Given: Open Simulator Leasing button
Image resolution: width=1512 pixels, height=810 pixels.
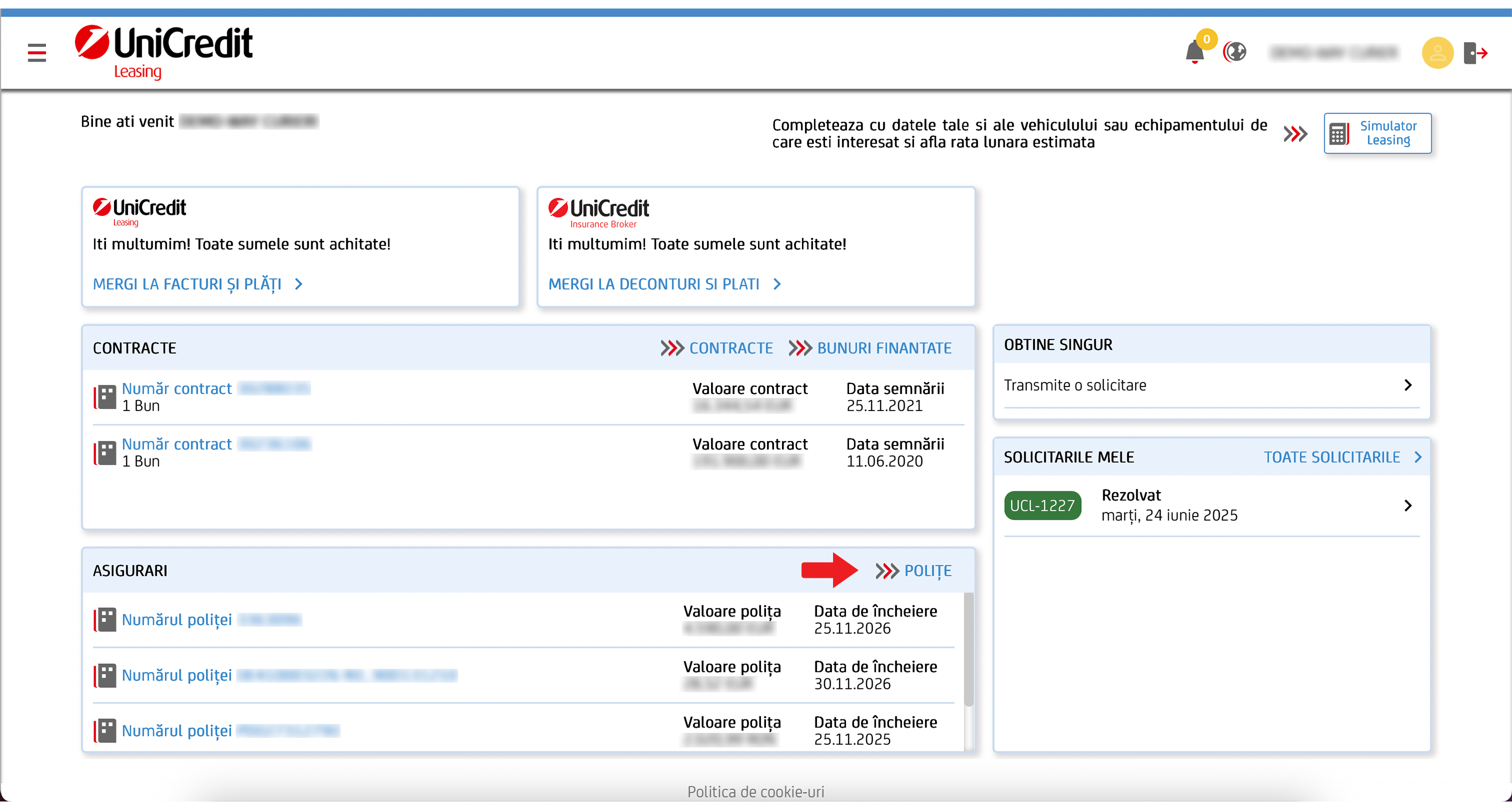Looking at the screenshot, I should (x=1377, y=133).
